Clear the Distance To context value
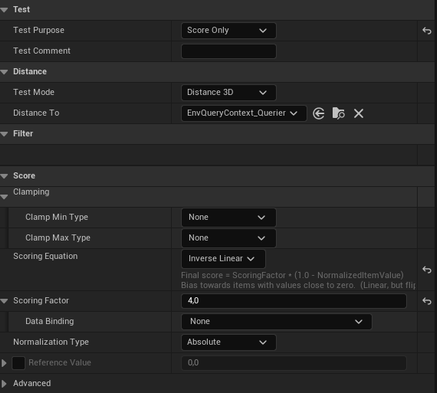This screenshot has width=437, height=393. [x=359, y=113]
